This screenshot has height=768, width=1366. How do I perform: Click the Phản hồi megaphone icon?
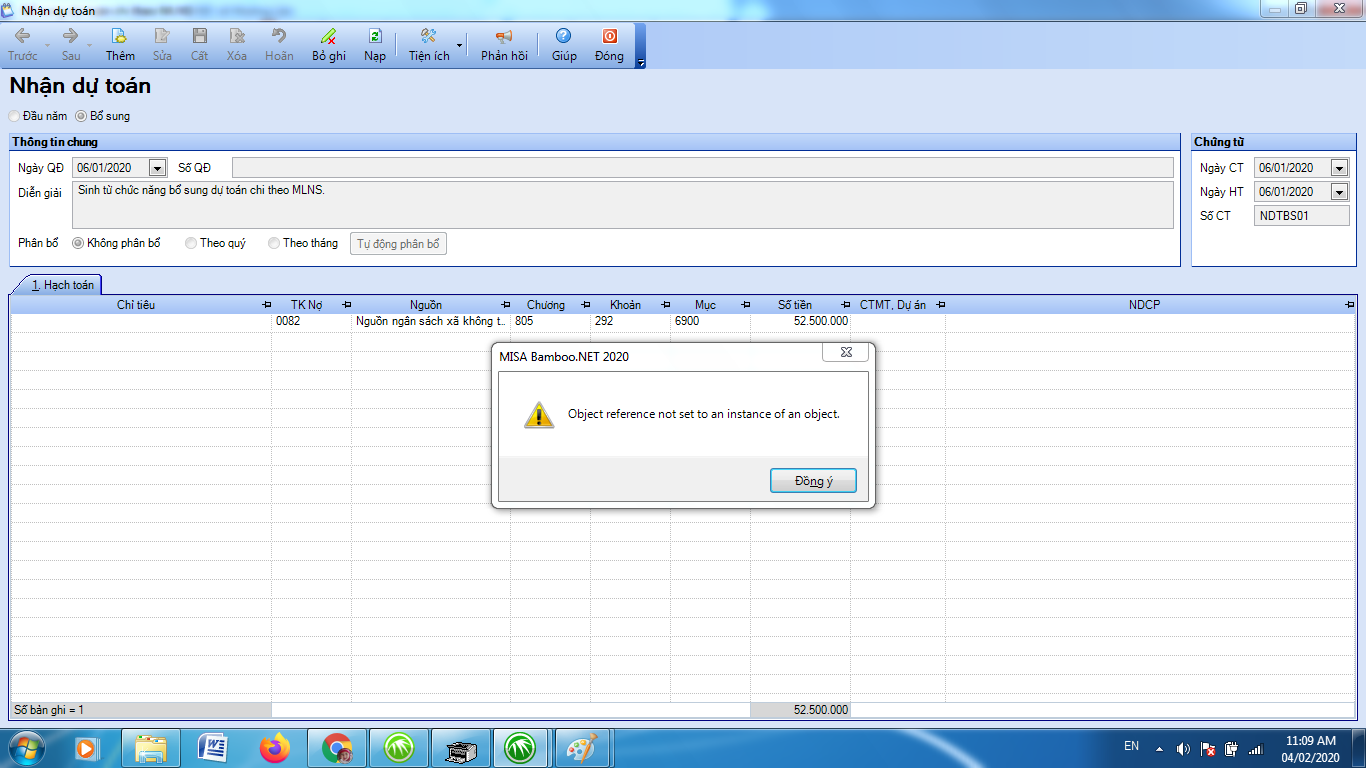pos(504,37)
